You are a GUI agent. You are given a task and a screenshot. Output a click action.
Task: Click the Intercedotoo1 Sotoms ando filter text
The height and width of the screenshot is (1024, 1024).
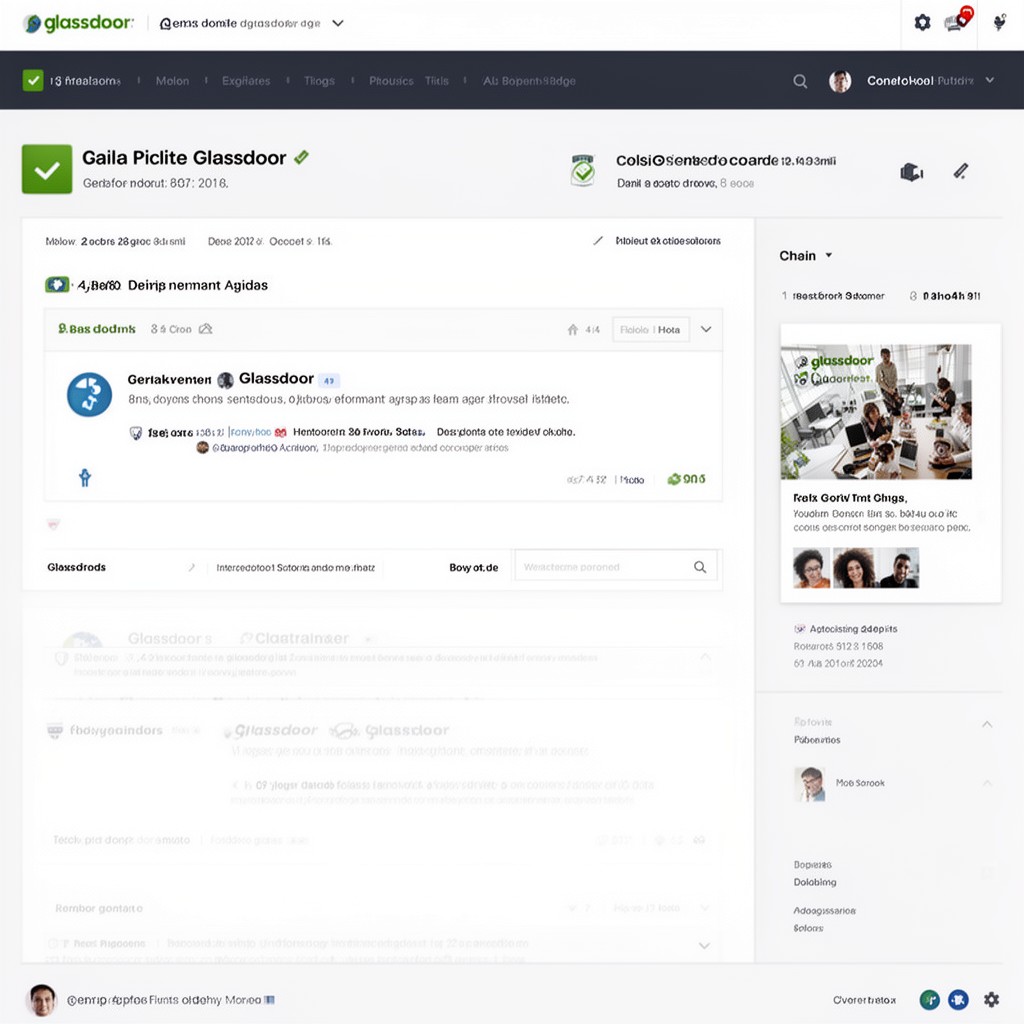(x=296, y=568)
